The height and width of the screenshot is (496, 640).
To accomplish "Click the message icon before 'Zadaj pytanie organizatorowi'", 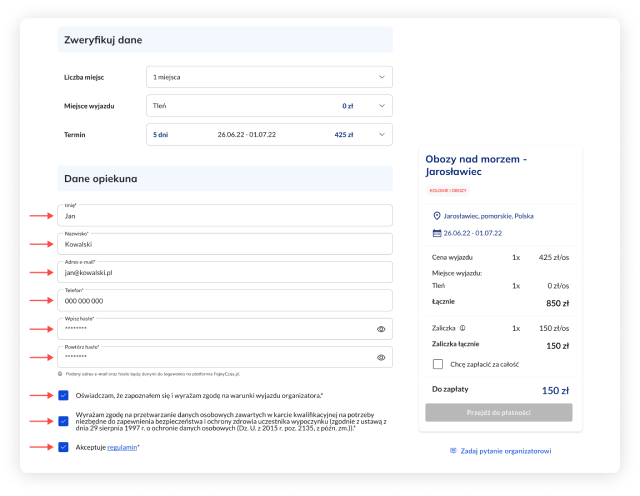I will (x=453, y=451).
